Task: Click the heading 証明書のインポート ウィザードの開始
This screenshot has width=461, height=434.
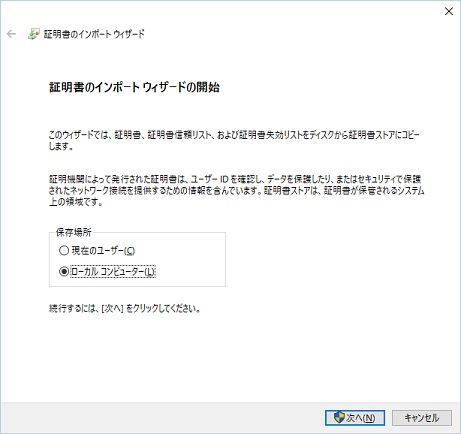Action: [134, 87]
